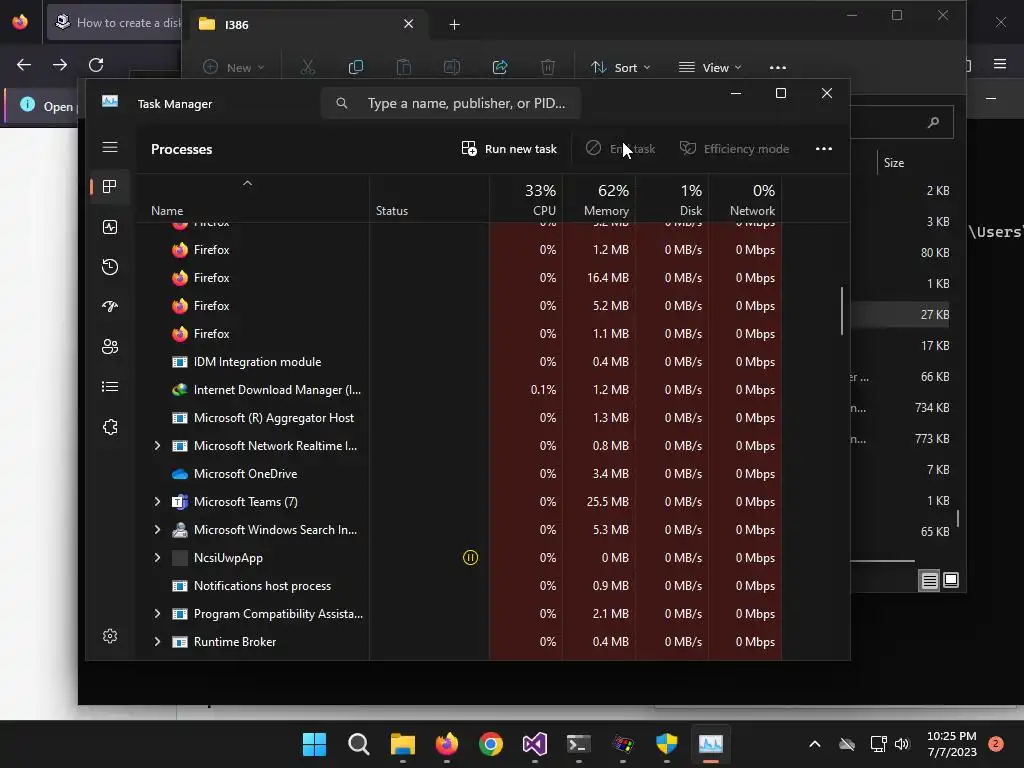Open View dropdown in File Explorer
The height and width of the screenshot is (768, 1024).
click(711, 67)
